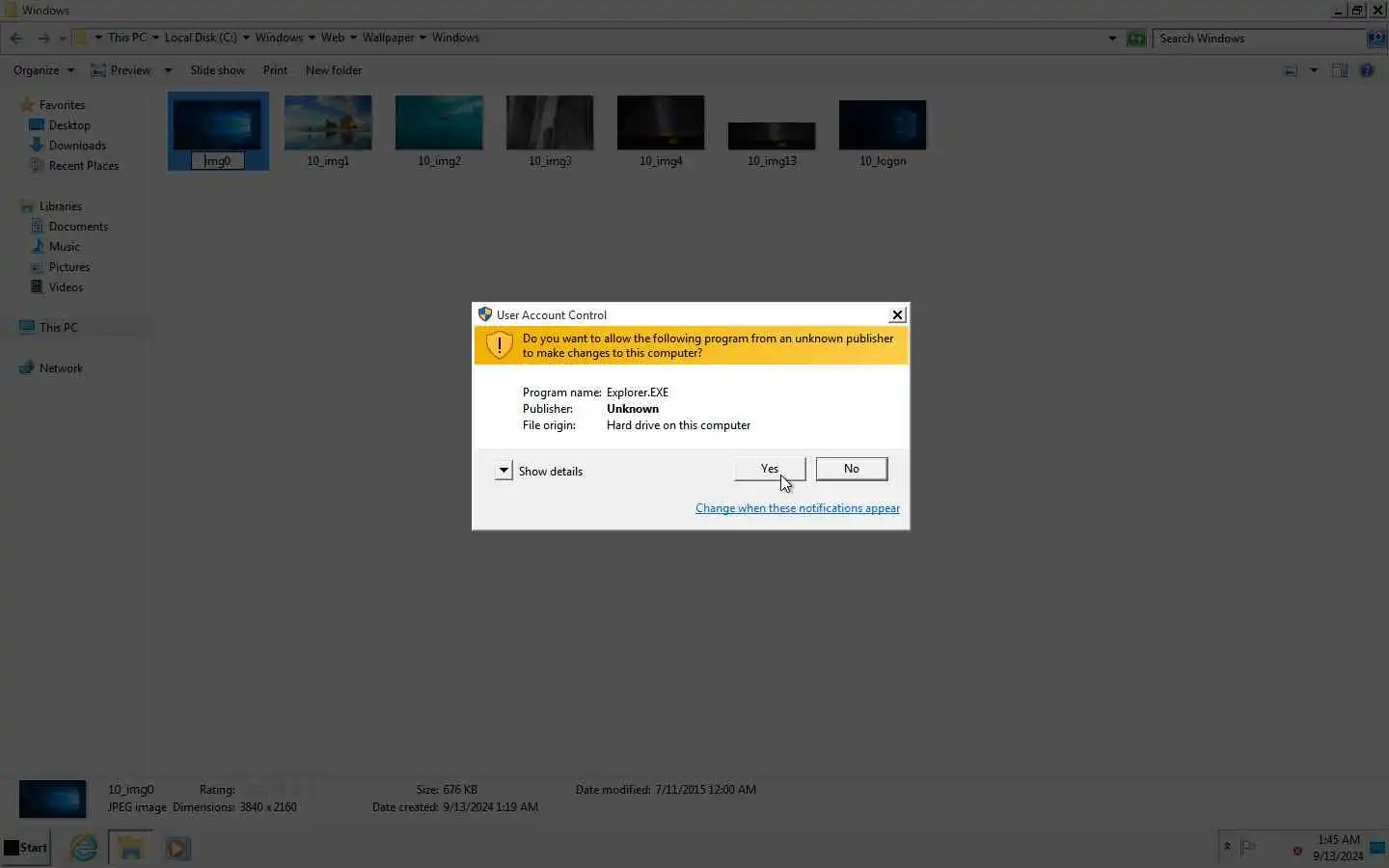Launch Internet Explorer from taskbar
The width and height of the screenshot is (1389, 868).
[84, 848]
